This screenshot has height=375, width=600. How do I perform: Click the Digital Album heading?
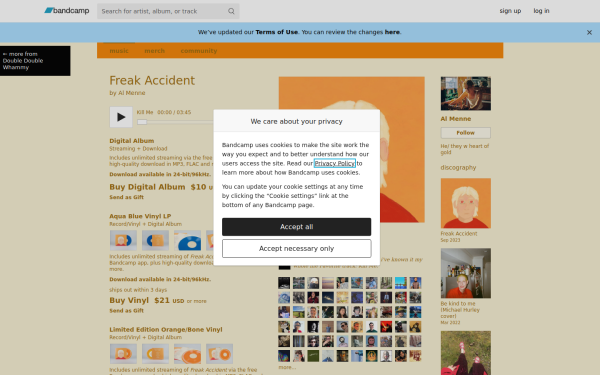[x=132, y=141]
